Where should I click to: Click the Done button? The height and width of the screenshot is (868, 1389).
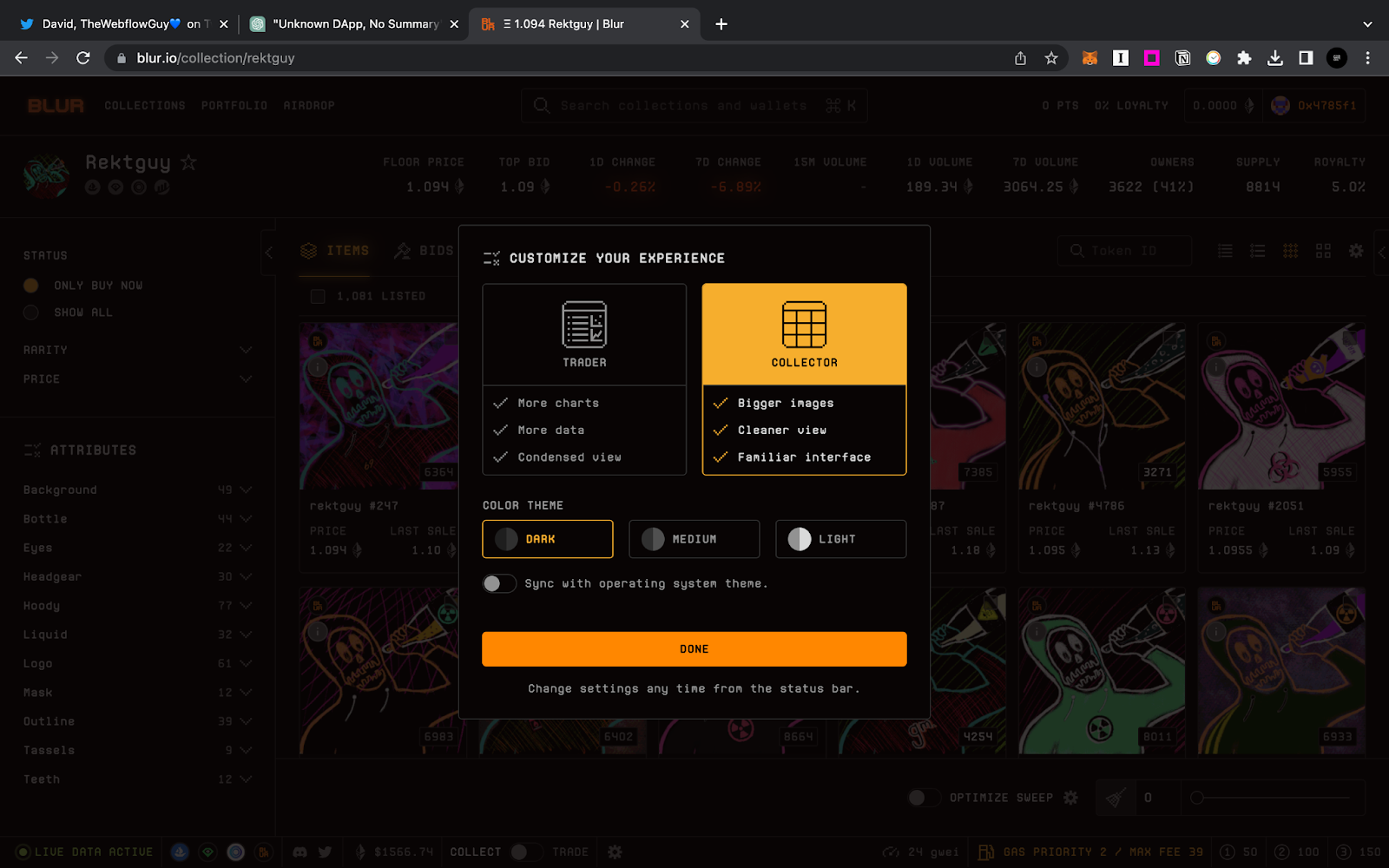pos(694,649)
